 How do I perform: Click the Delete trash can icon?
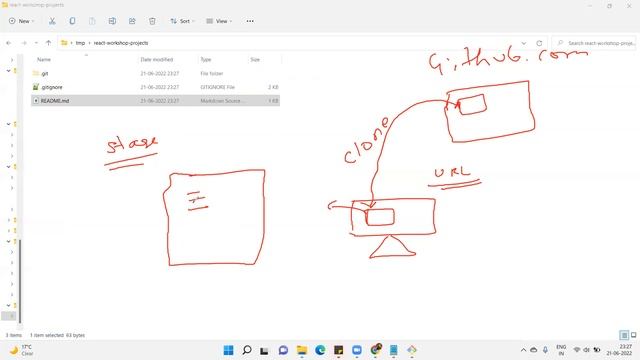coord(152,21)
